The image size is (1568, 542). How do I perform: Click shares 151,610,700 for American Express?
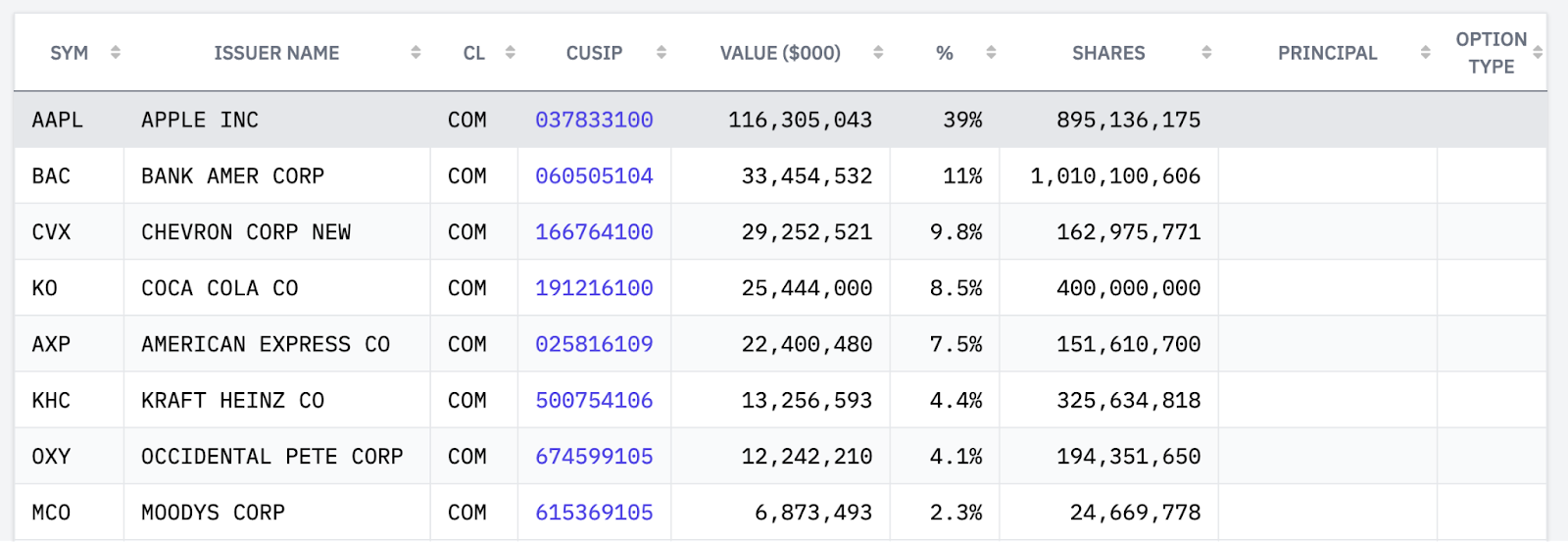tap(1128, 344)
